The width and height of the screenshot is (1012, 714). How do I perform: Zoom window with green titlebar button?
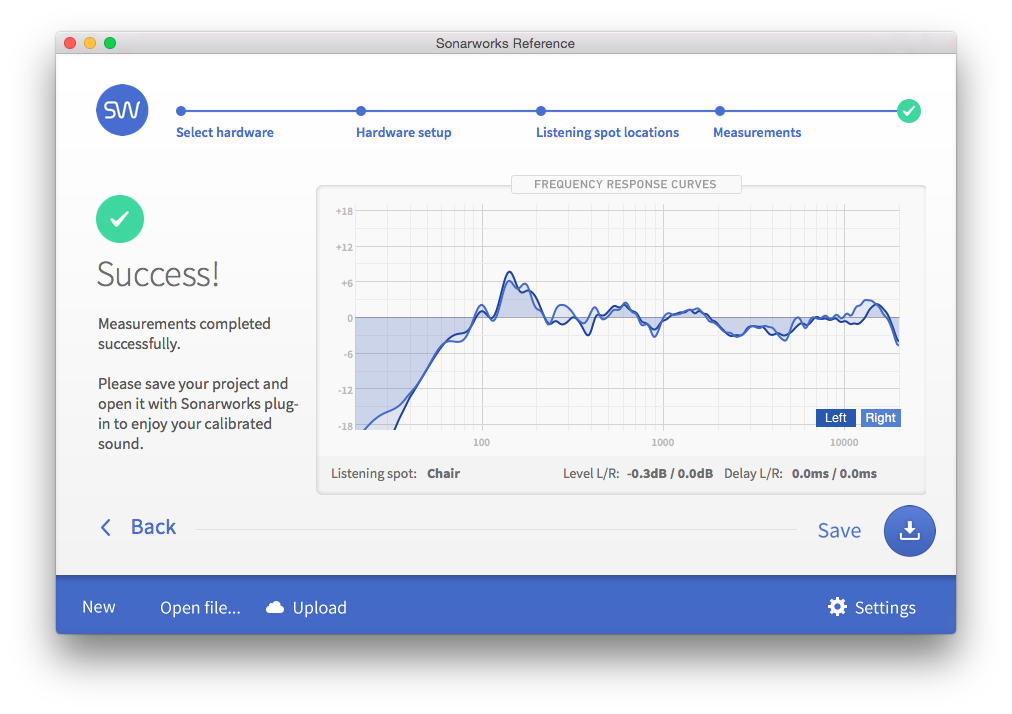coord(110,43)
